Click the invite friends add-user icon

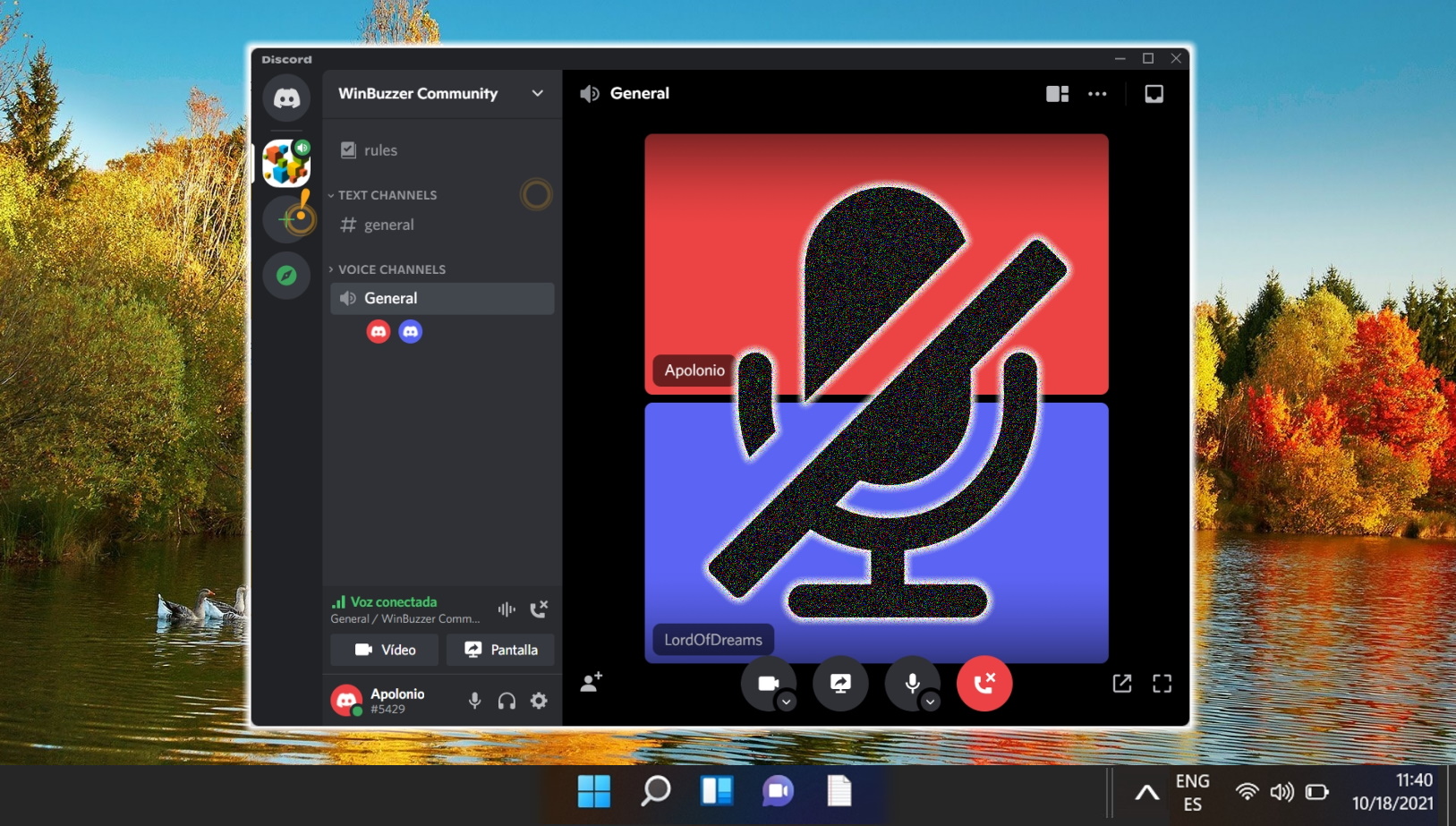pos(592,683)
